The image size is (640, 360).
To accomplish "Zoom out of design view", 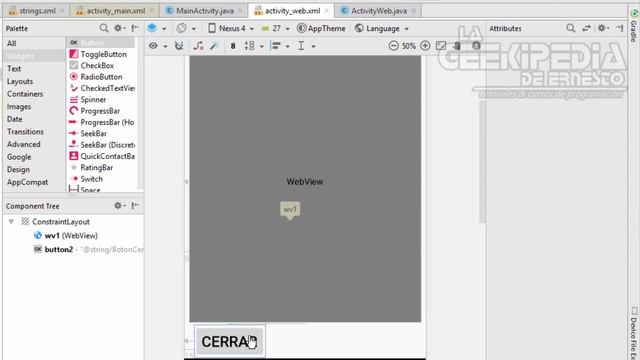I will click(393, 46).
